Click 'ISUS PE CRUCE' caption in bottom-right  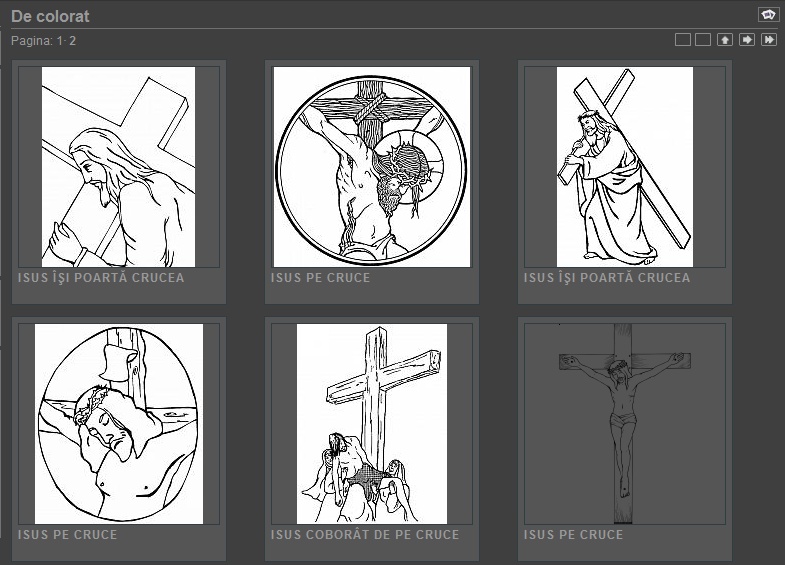pos(573,535)
